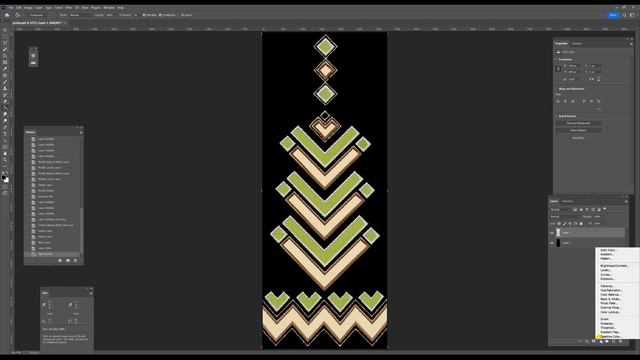Screen dimensions: 640x360
Task: Click the create new layer icon
Action: [613, 341]
